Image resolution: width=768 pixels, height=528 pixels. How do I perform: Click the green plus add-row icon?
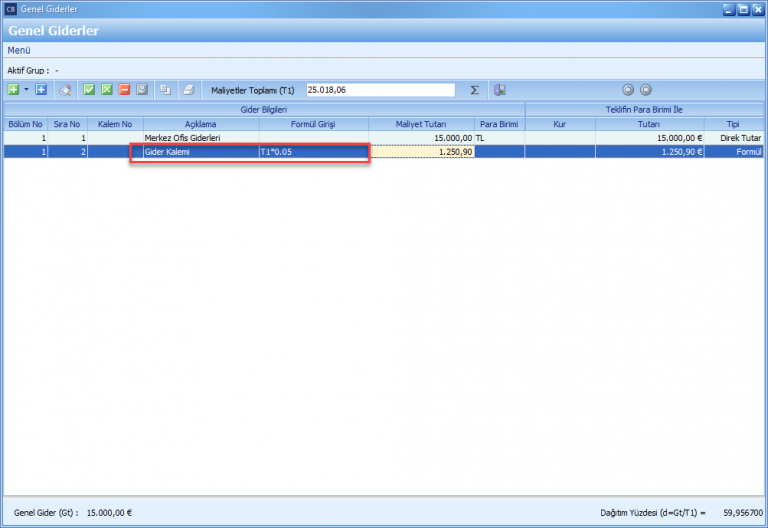pyautogui.click(x=13, y=90)
